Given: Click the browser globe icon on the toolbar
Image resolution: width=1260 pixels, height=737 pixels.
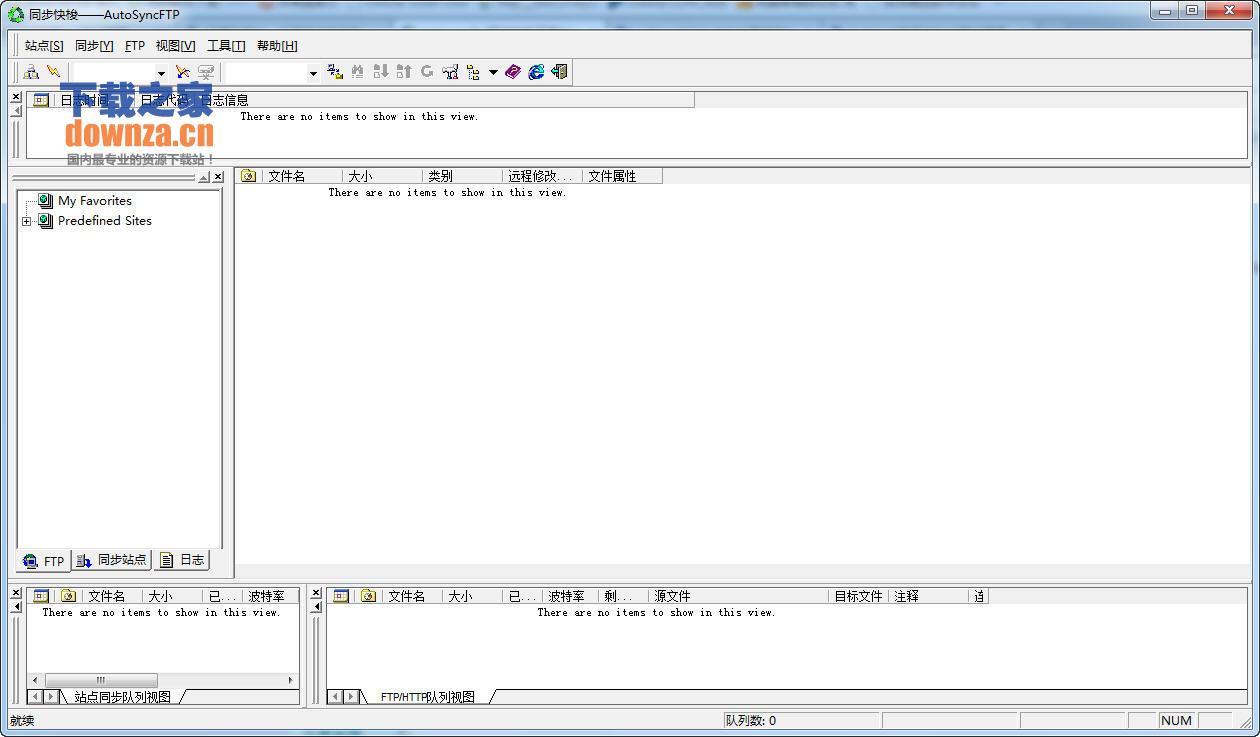Looking at the screenshot, I should [536, 71].
